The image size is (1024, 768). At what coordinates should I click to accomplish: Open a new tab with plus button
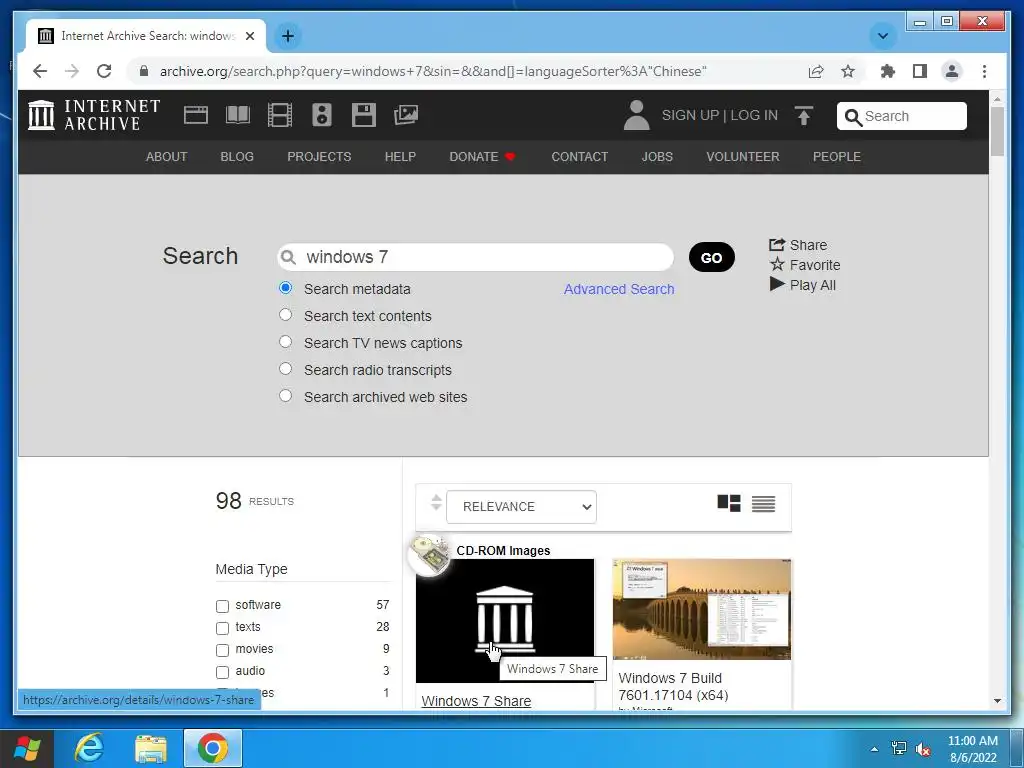pos(288,36)
